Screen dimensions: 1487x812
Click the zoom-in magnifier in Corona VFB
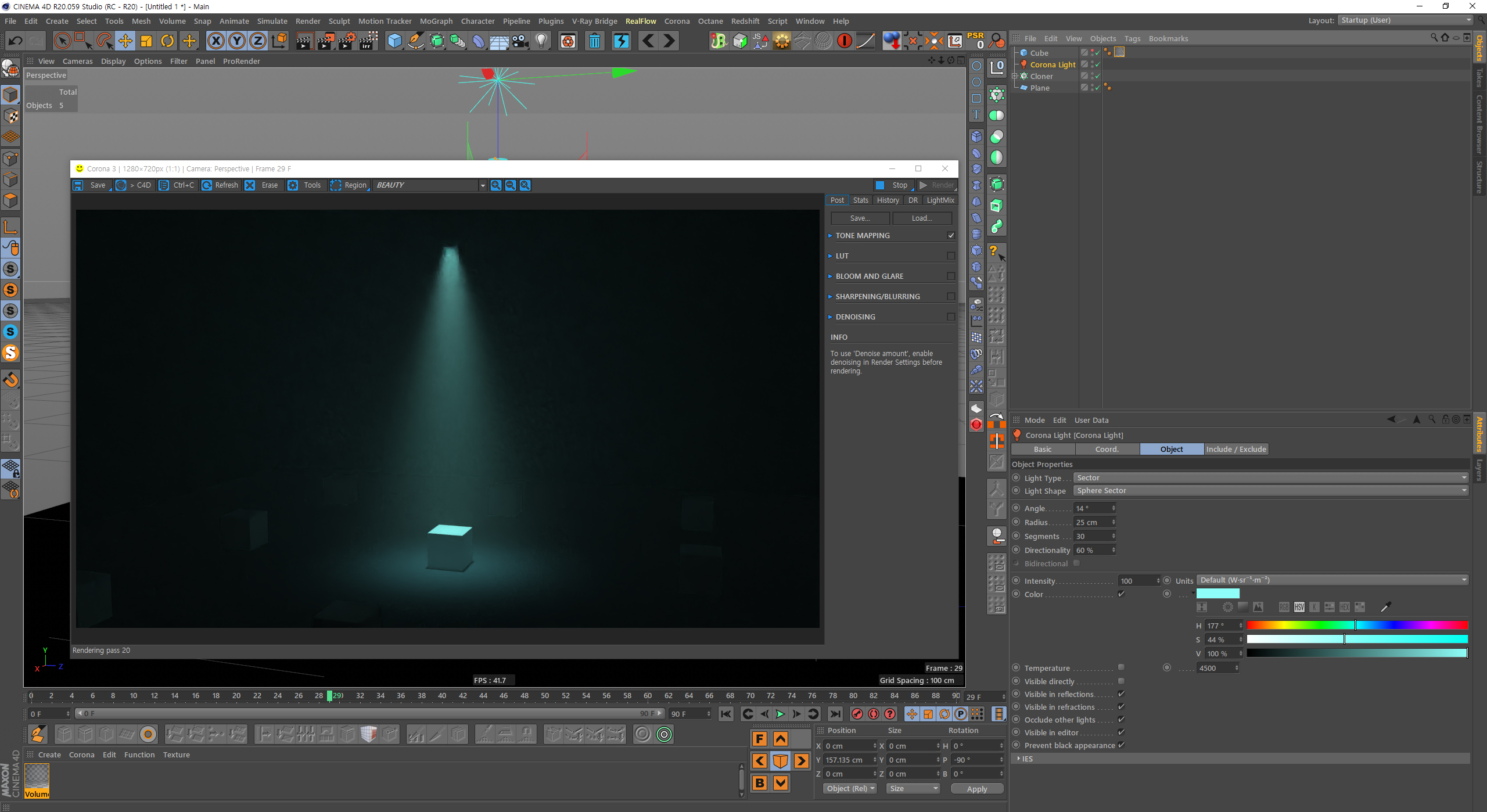coord(495,185)
